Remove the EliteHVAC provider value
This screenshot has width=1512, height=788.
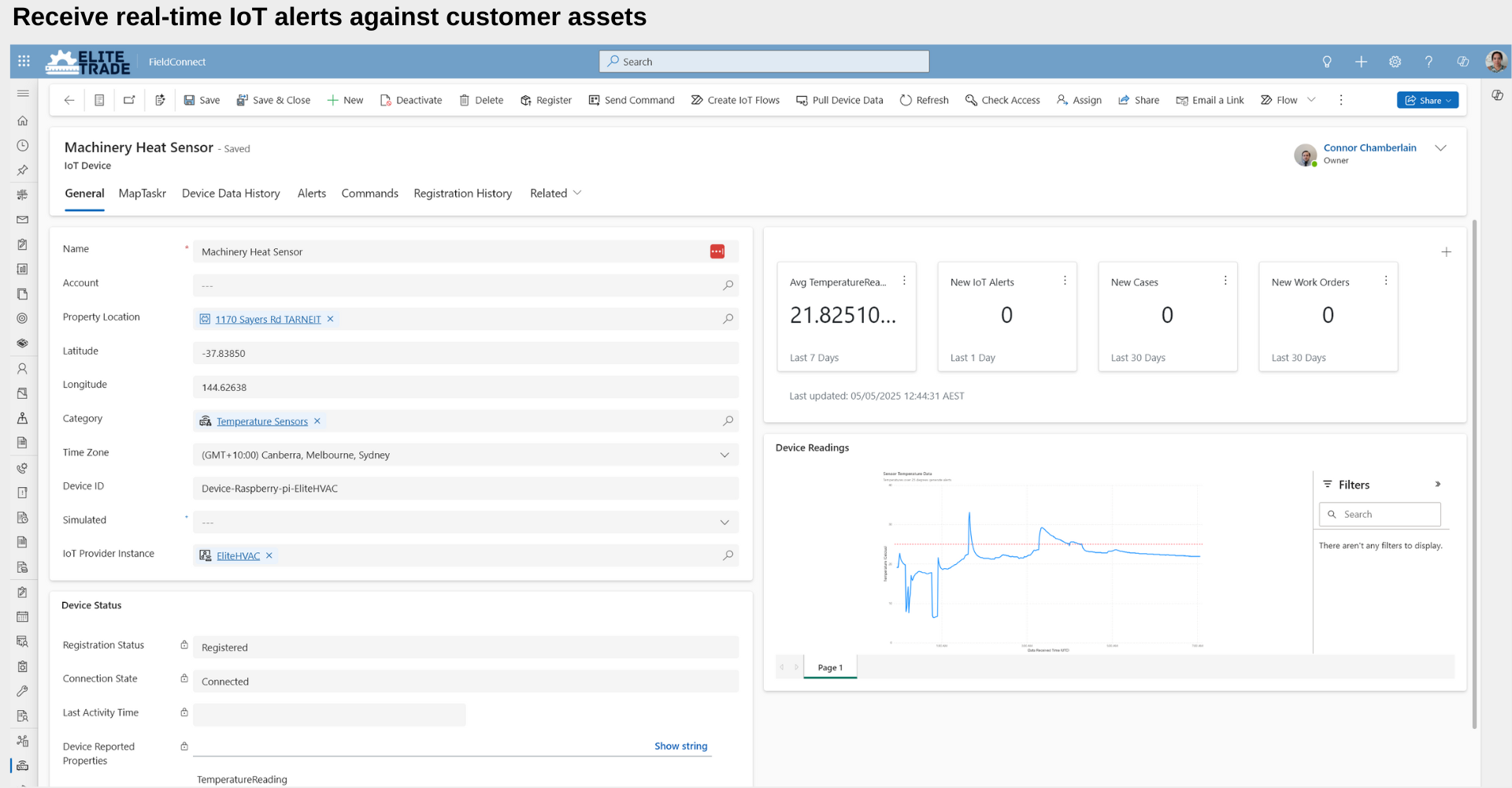(x=269, y=556)
